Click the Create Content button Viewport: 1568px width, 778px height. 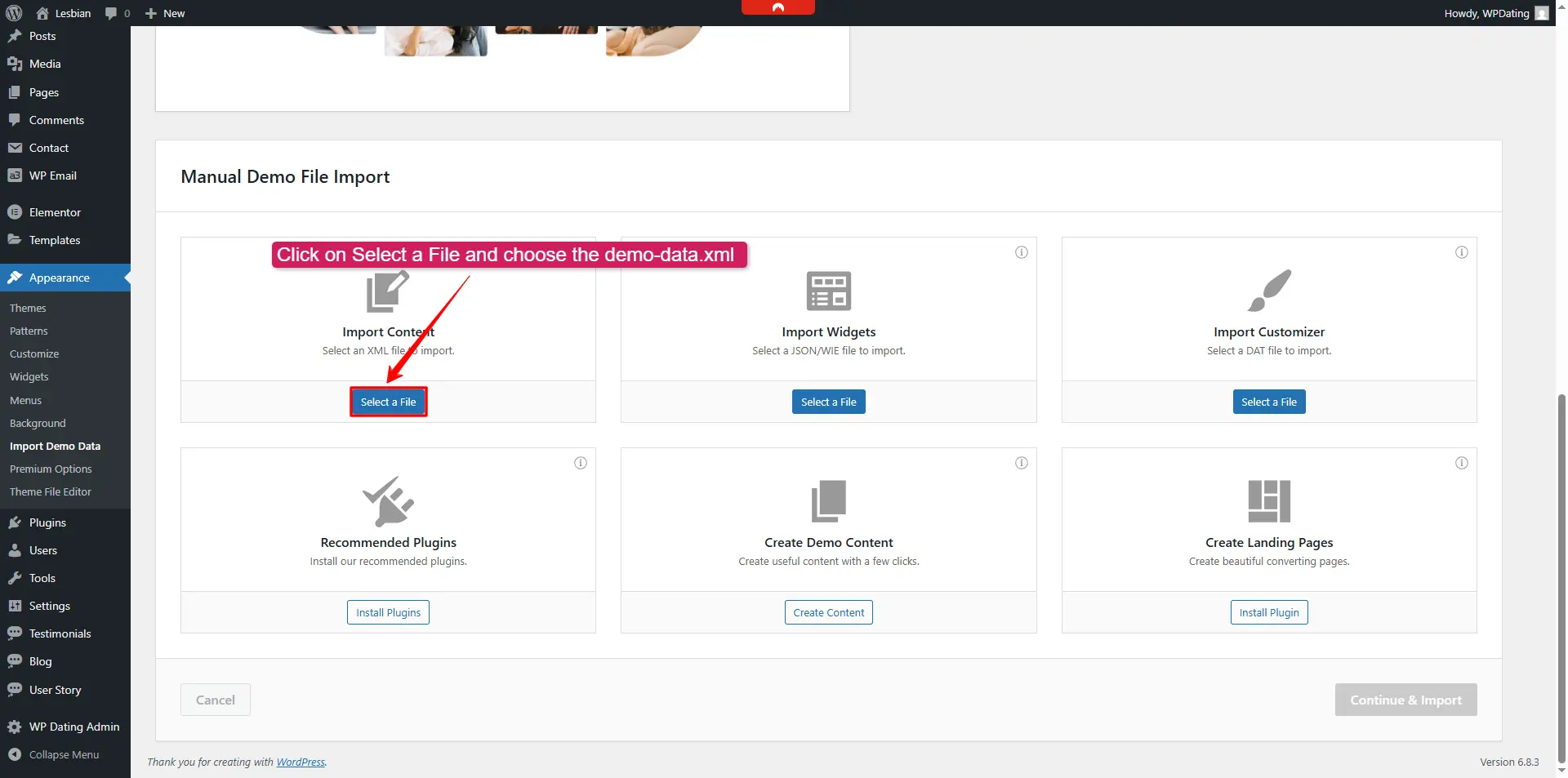828,612
